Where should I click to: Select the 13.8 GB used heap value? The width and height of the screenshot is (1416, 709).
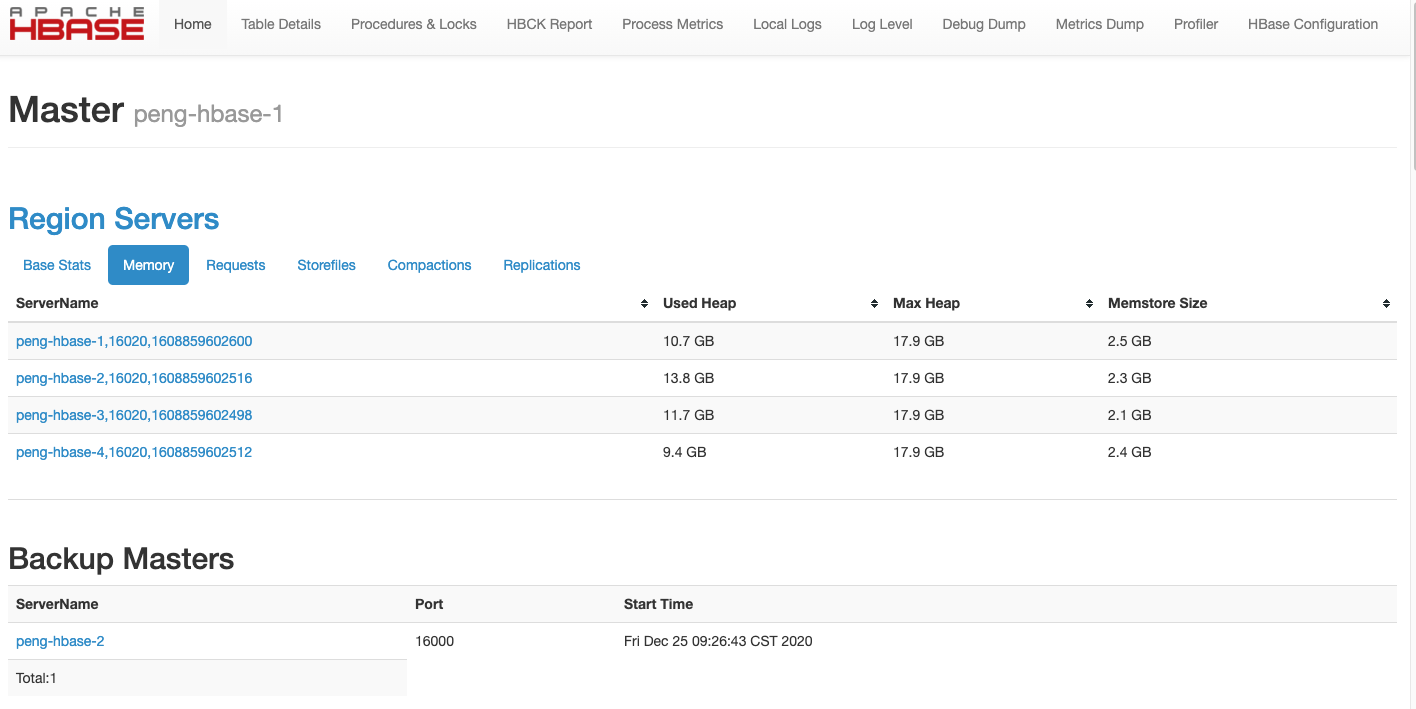click(688, 378)
